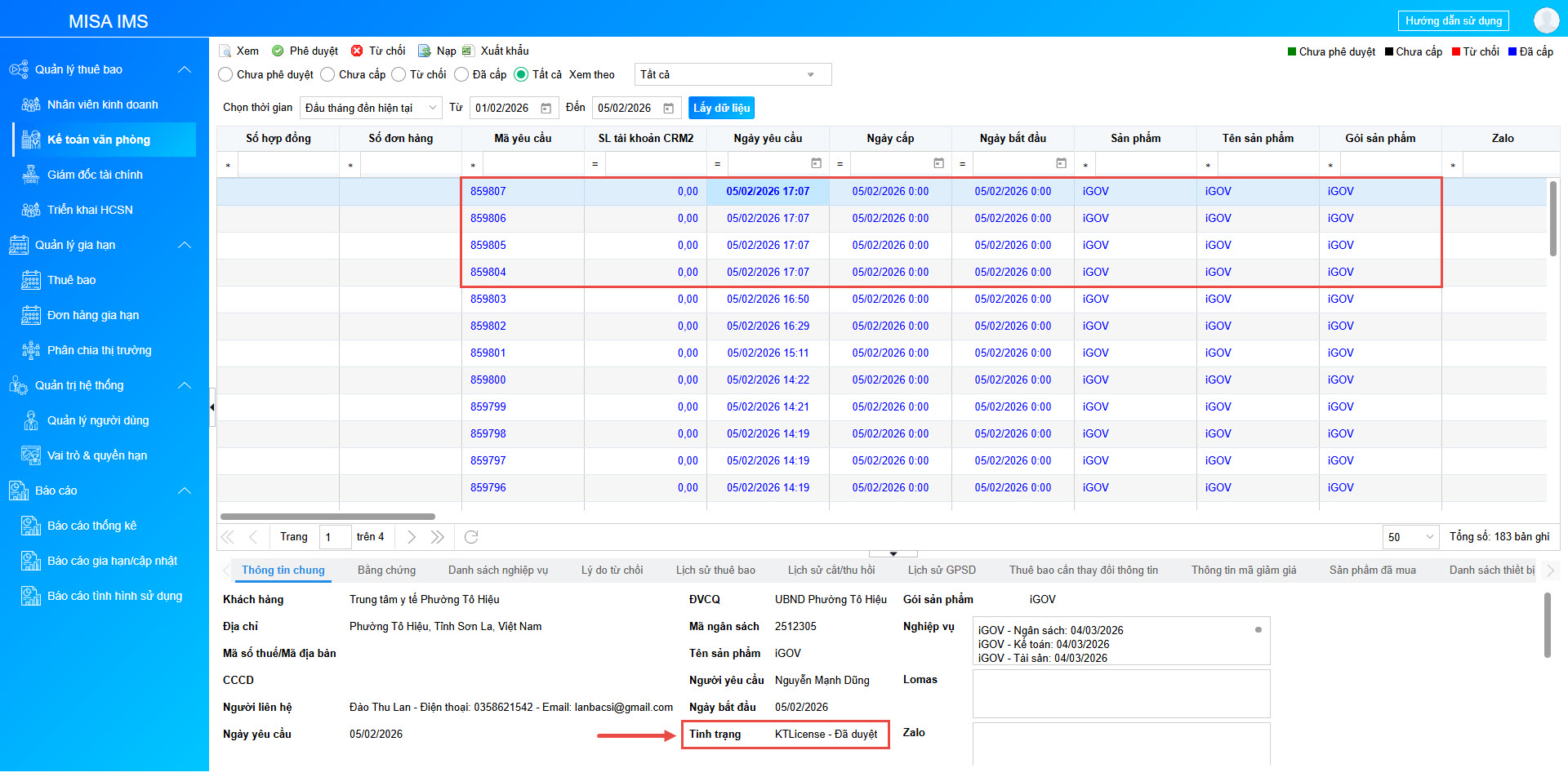The width and height of the screenshot is (1568, 777).
Task: Click the Lấy dữ liệu button
Action: click(x=721, y=109)
